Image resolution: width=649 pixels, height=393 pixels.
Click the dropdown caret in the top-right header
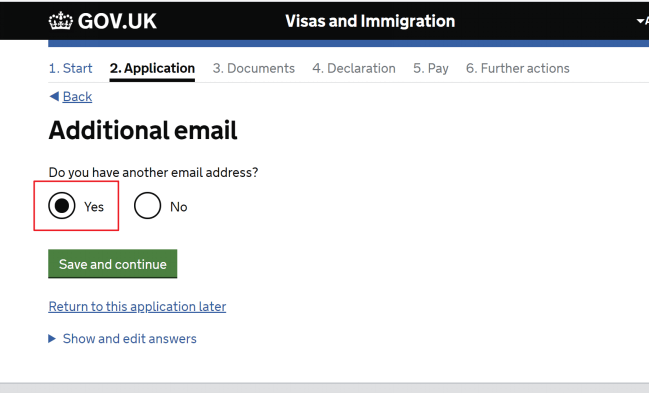click(640, 21)
